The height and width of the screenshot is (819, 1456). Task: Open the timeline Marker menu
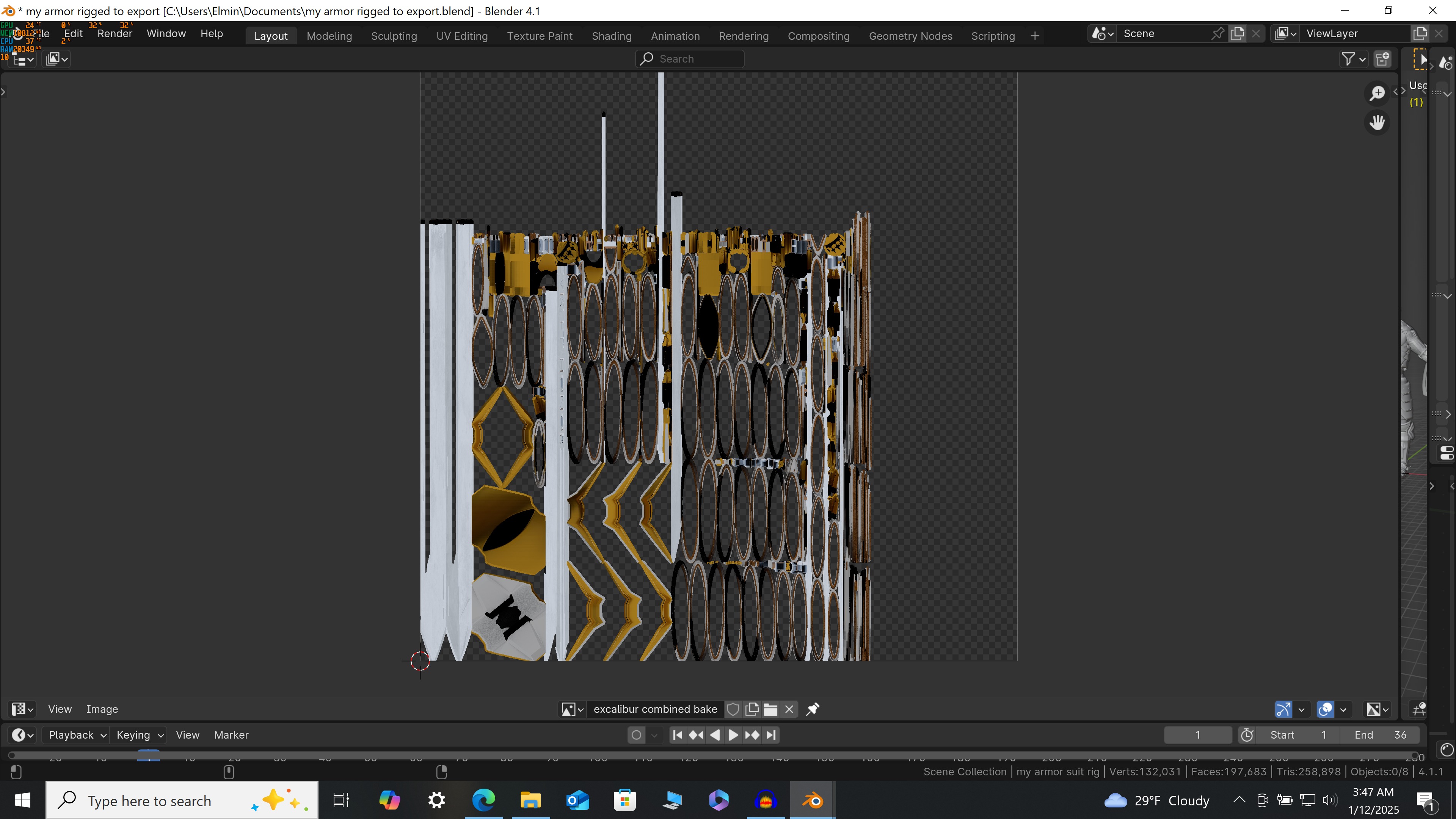[231, 735]
